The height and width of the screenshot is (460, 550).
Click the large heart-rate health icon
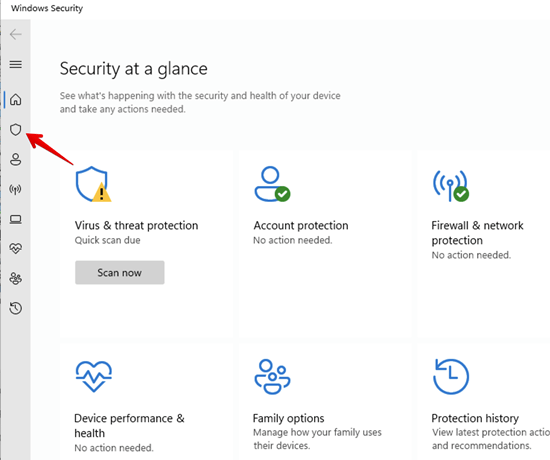pyautogui.click(x=94, y=376)
